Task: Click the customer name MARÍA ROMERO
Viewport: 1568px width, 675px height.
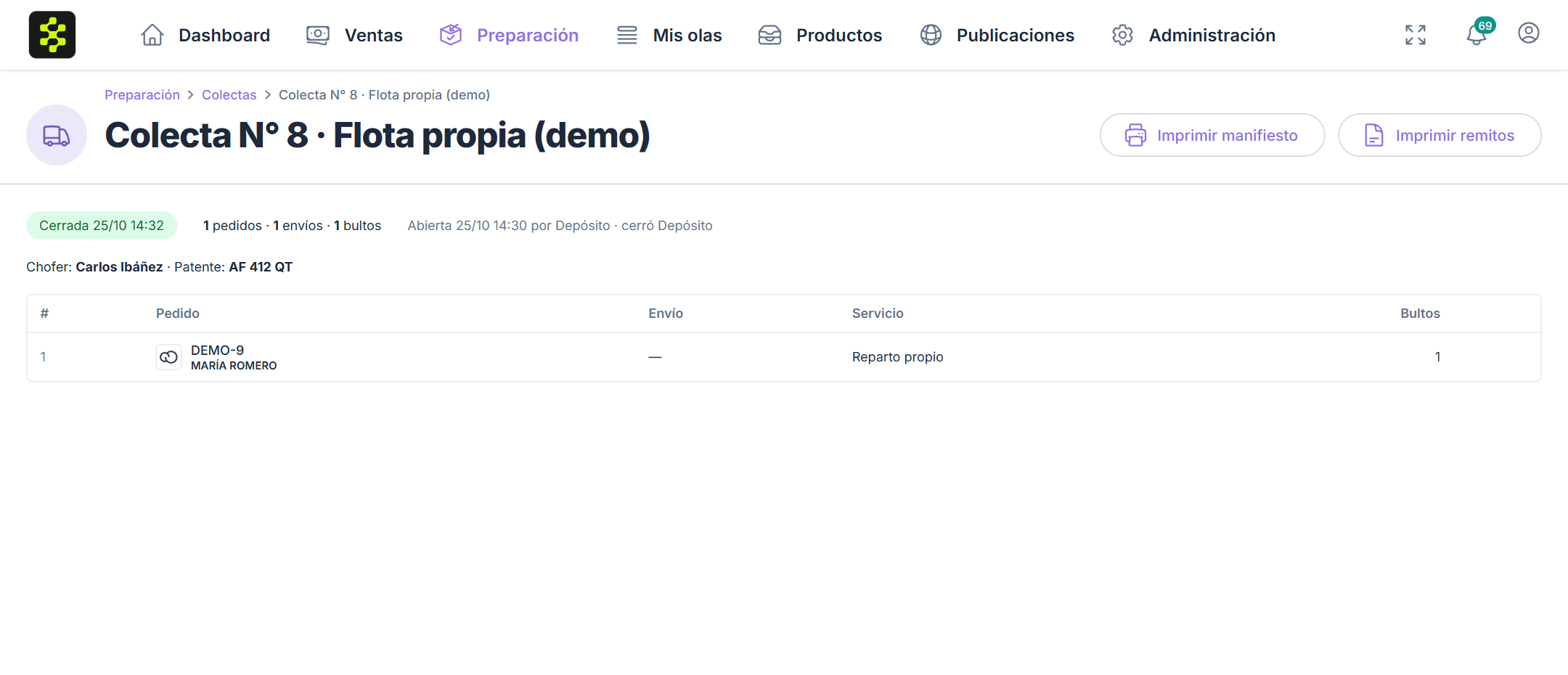Action: point(234,366)
